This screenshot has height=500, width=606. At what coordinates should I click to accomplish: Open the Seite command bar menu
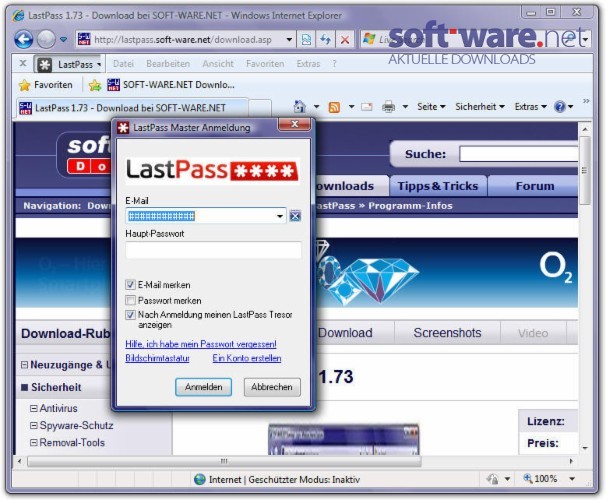coord(431,107)
